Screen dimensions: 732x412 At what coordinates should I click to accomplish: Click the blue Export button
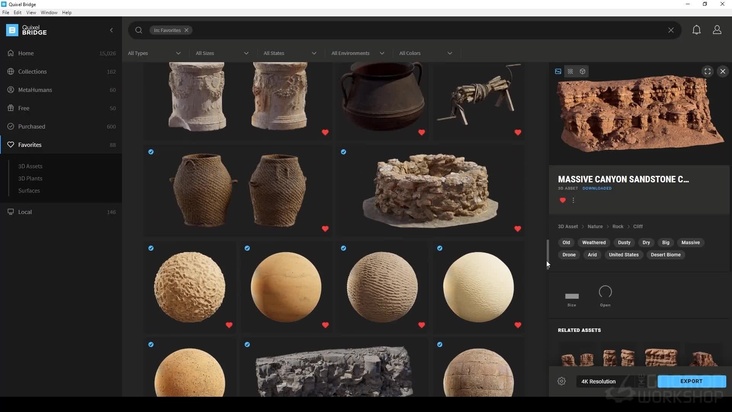[691, 381]
